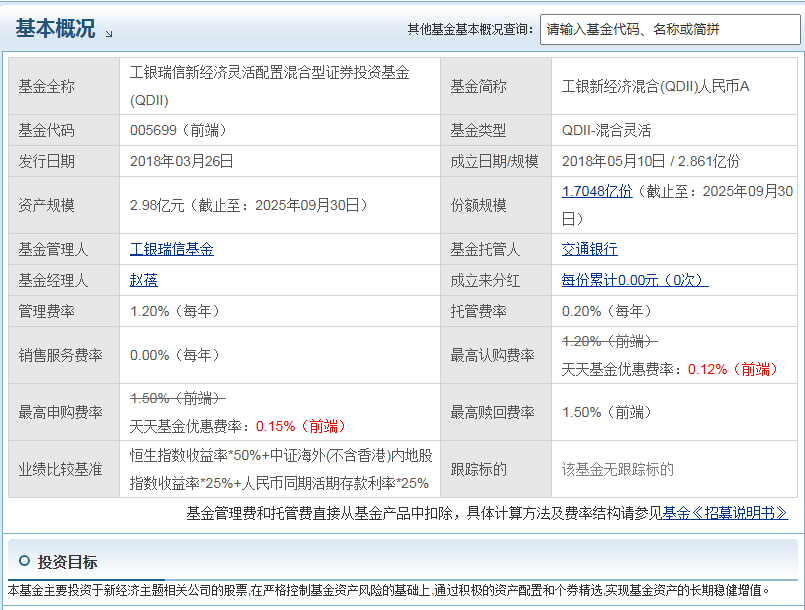
Task: Click sales service fee value 0.00%（每年）
Action: click(x=176, y=355)
